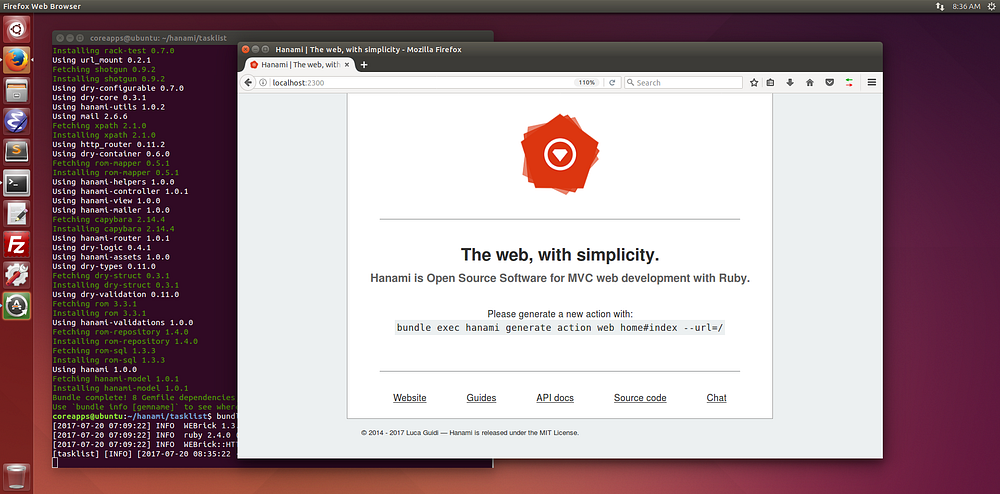Click terminal line 'Installing rom-sql 1.3.3'
The width and height of the screenshot is (1000, 494).
point(106,360)
